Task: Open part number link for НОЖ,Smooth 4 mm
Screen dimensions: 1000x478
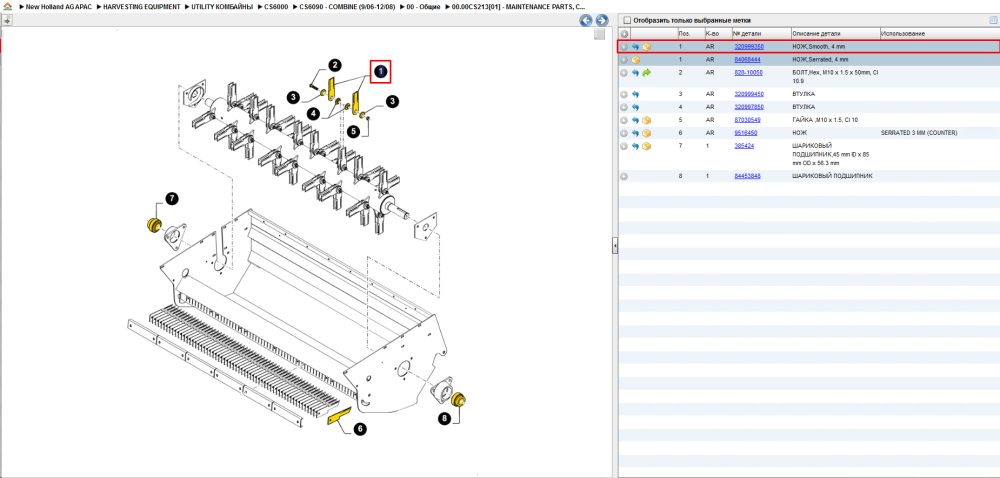Action: 749,47
